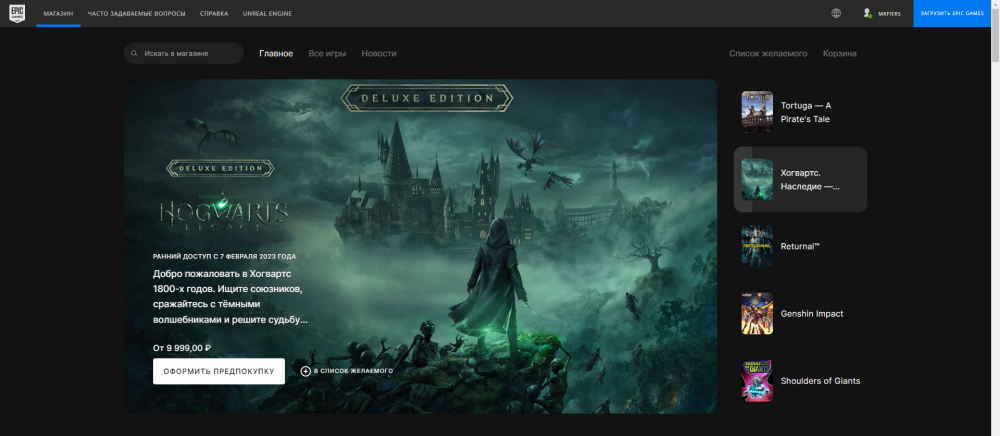Focus the Искать в магазине search field
This screenshot has width=1000, height=436.
(184, 54)
